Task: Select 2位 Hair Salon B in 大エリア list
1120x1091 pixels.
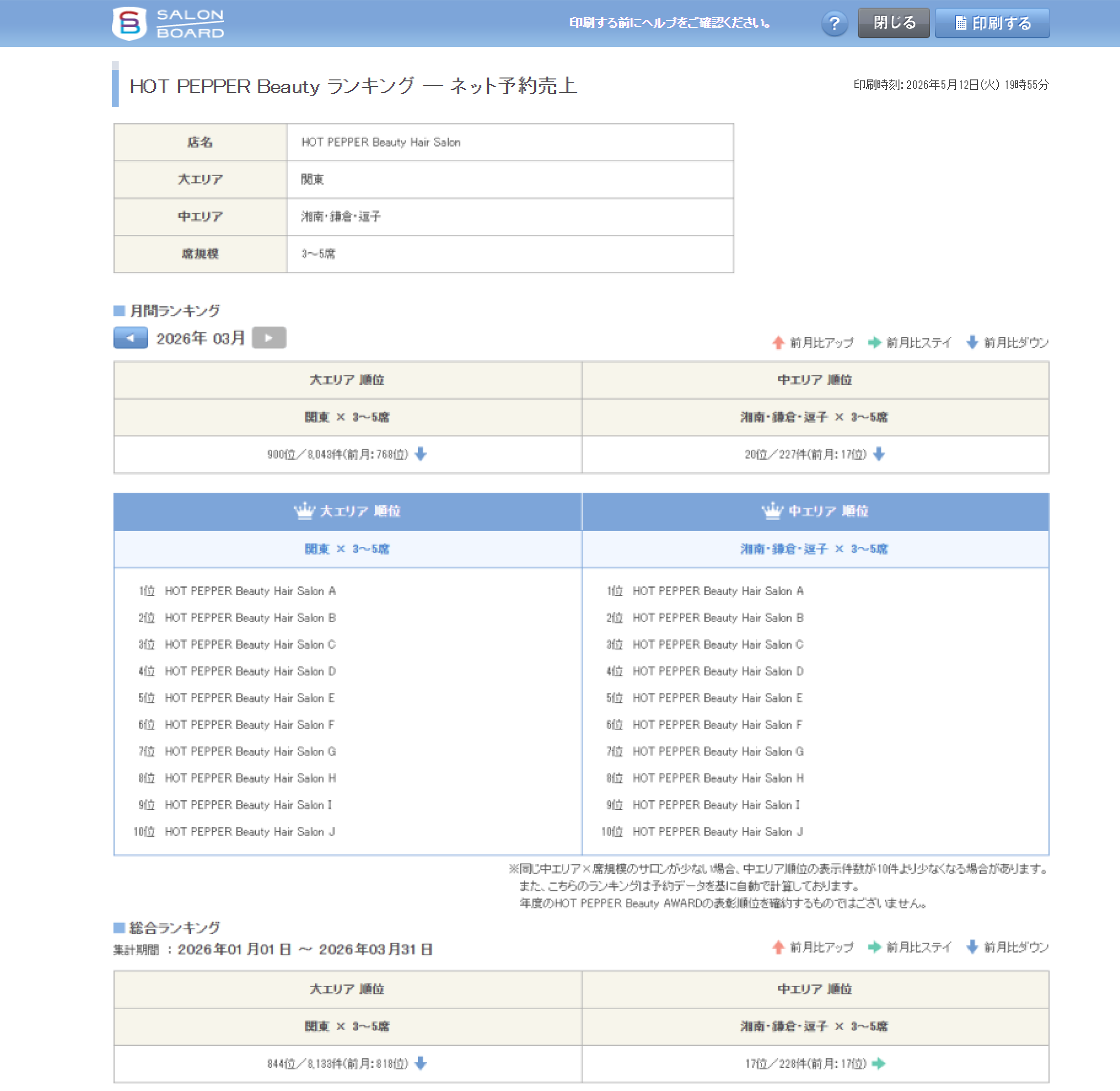Action: coord(237,618)
